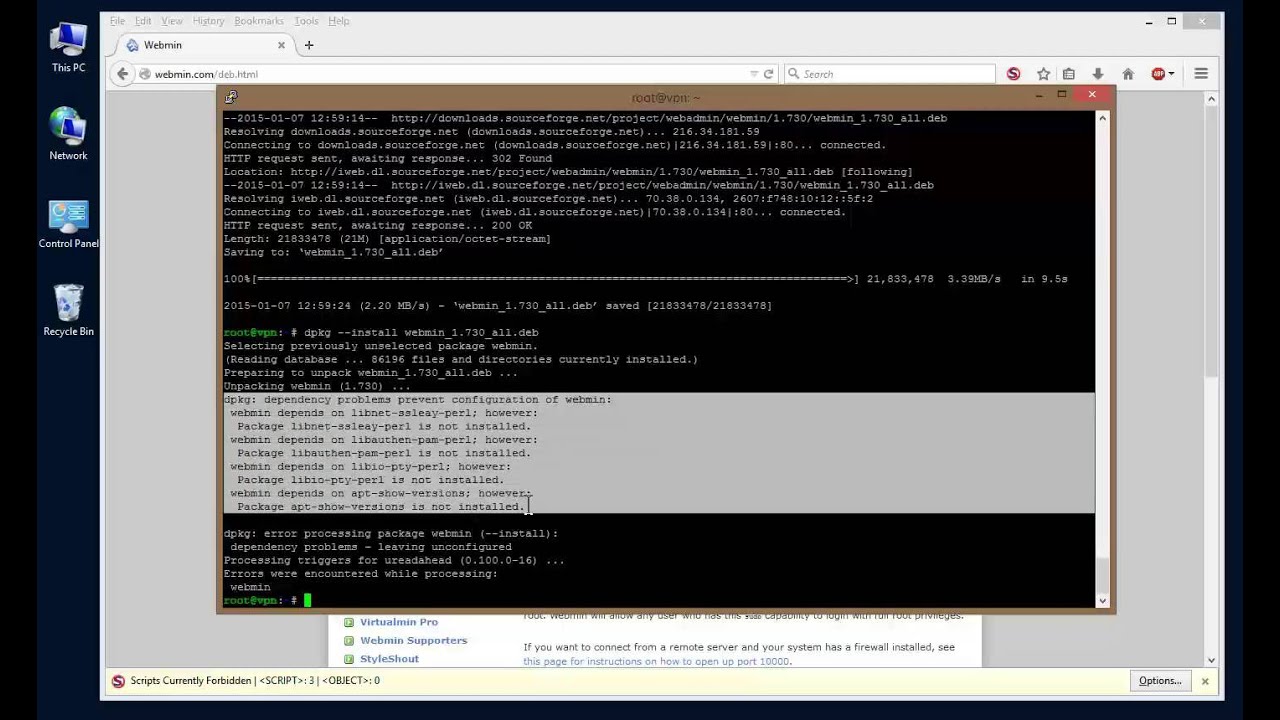Click terminal command prompt cursor
The width and height of the screenshot is (1280, 720).
point(308,601)
